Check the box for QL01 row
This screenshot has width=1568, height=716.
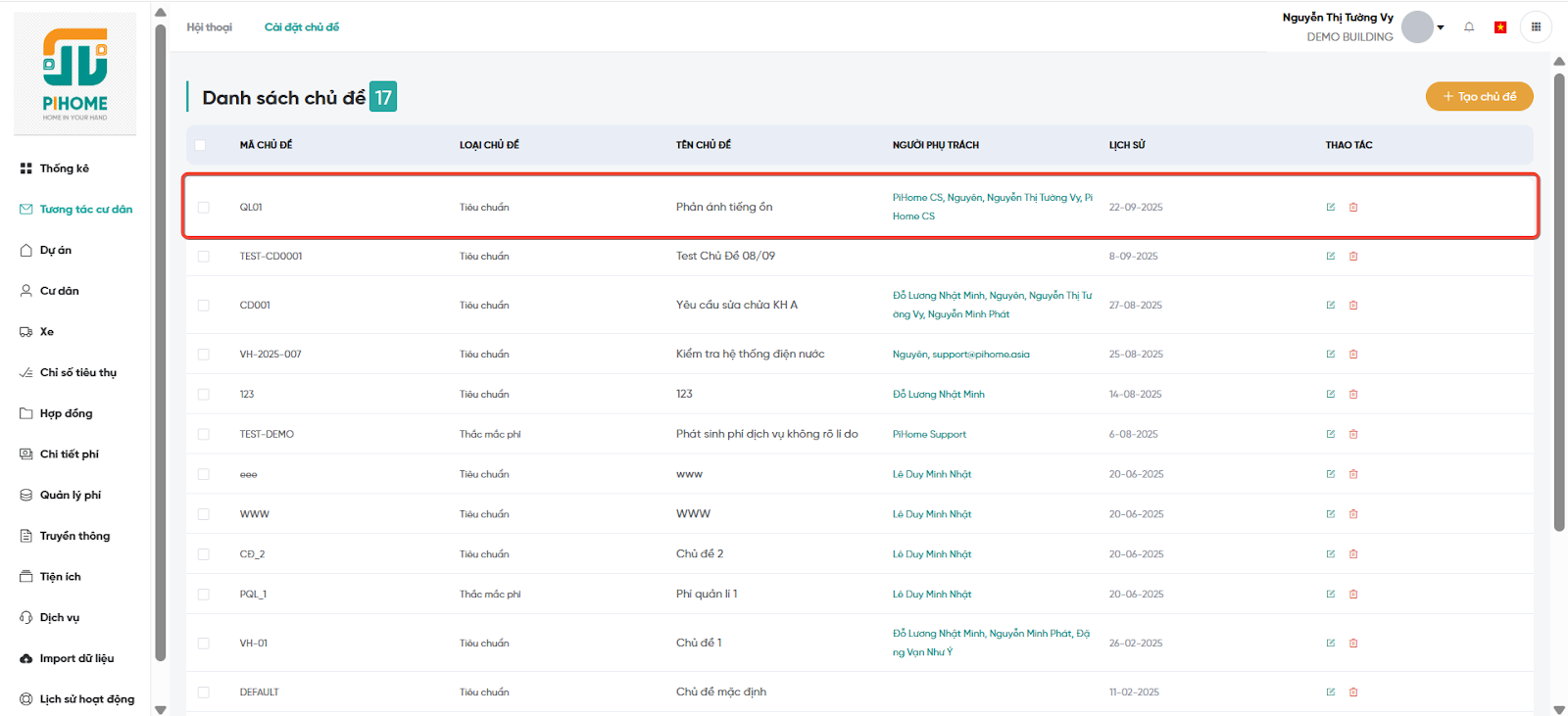coord(204,208)
